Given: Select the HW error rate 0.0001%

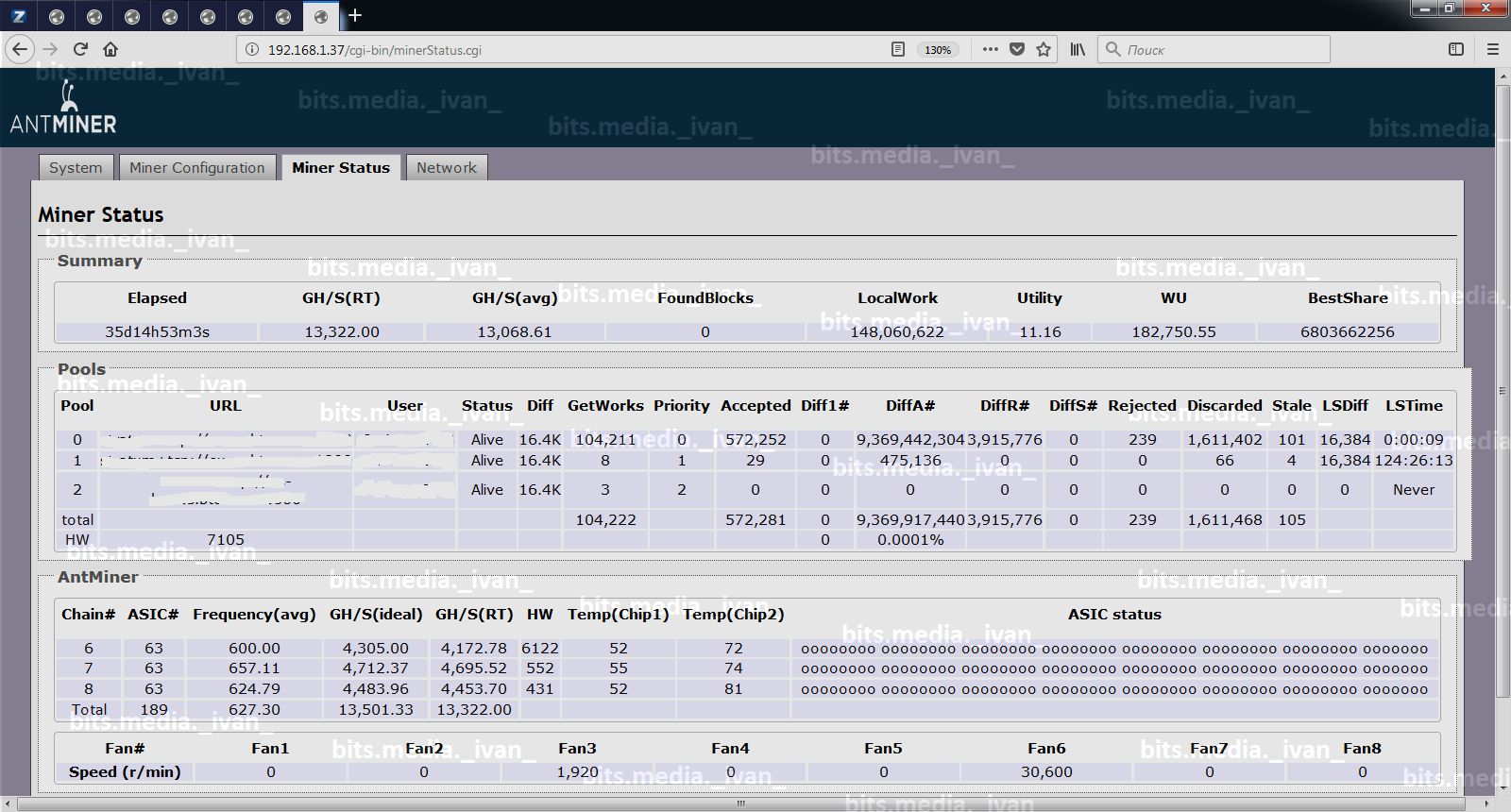Looking at the screenshot, I should 910,540.
